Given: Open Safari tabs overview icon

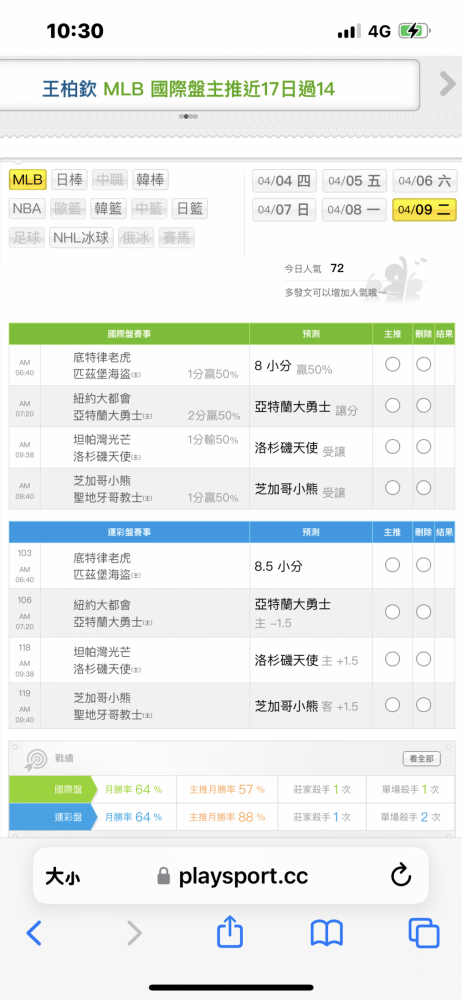Looking at the screenshot, I should pyautogui.click(x=424, y=933).
